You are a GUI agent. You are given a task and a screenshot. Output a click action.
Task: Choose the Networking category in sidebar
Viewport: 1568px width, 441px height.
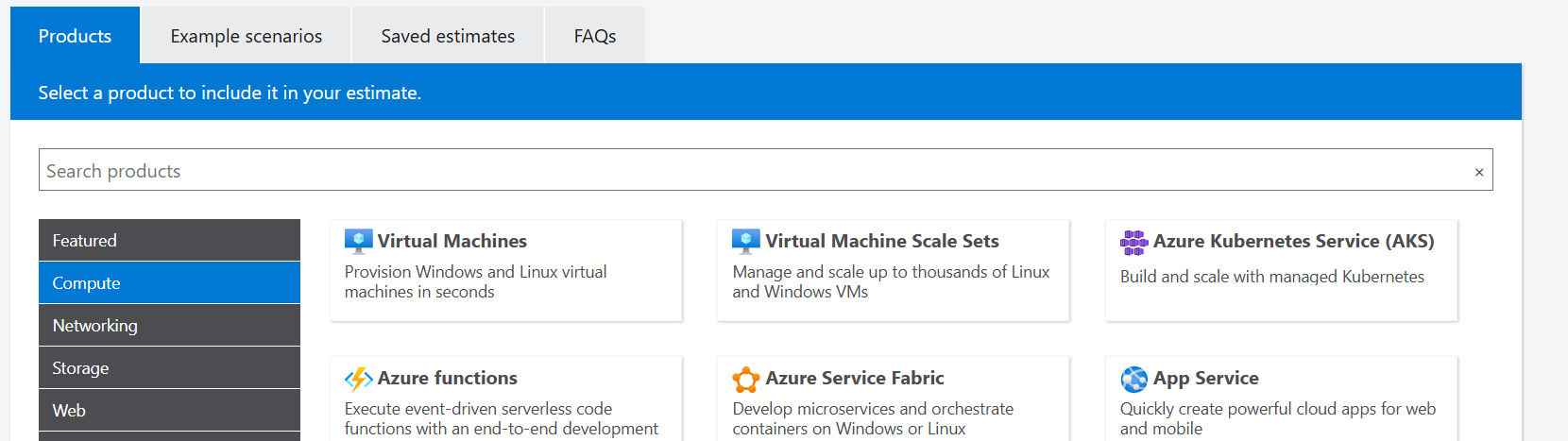click(169, 326)
